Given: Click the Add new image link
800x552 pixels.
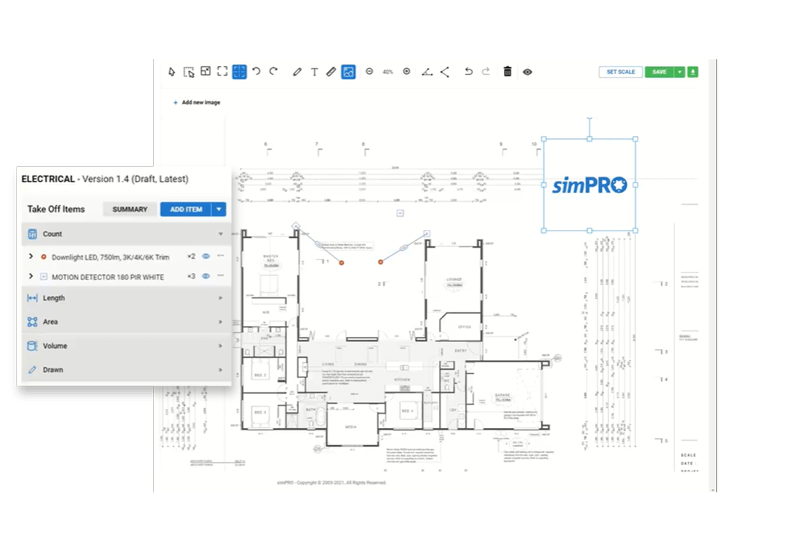Looking at the screenshot, I should (x=197, y=103).
